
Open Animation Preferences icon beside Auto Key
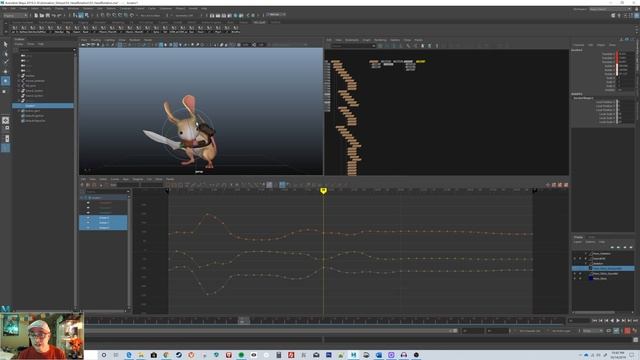coord(635,331)
